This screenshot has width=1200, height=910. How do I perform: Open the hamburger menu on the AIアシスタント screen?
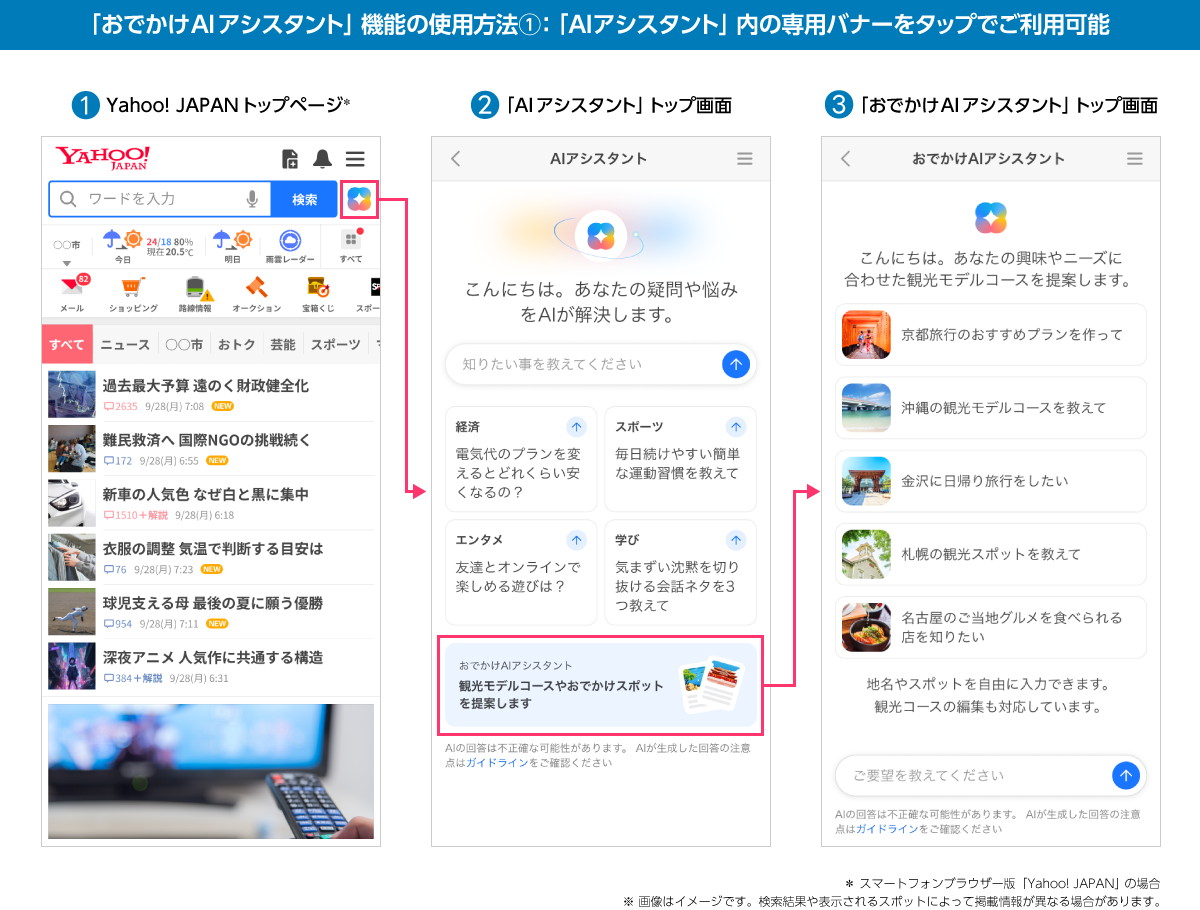click(x=744, y=158)
